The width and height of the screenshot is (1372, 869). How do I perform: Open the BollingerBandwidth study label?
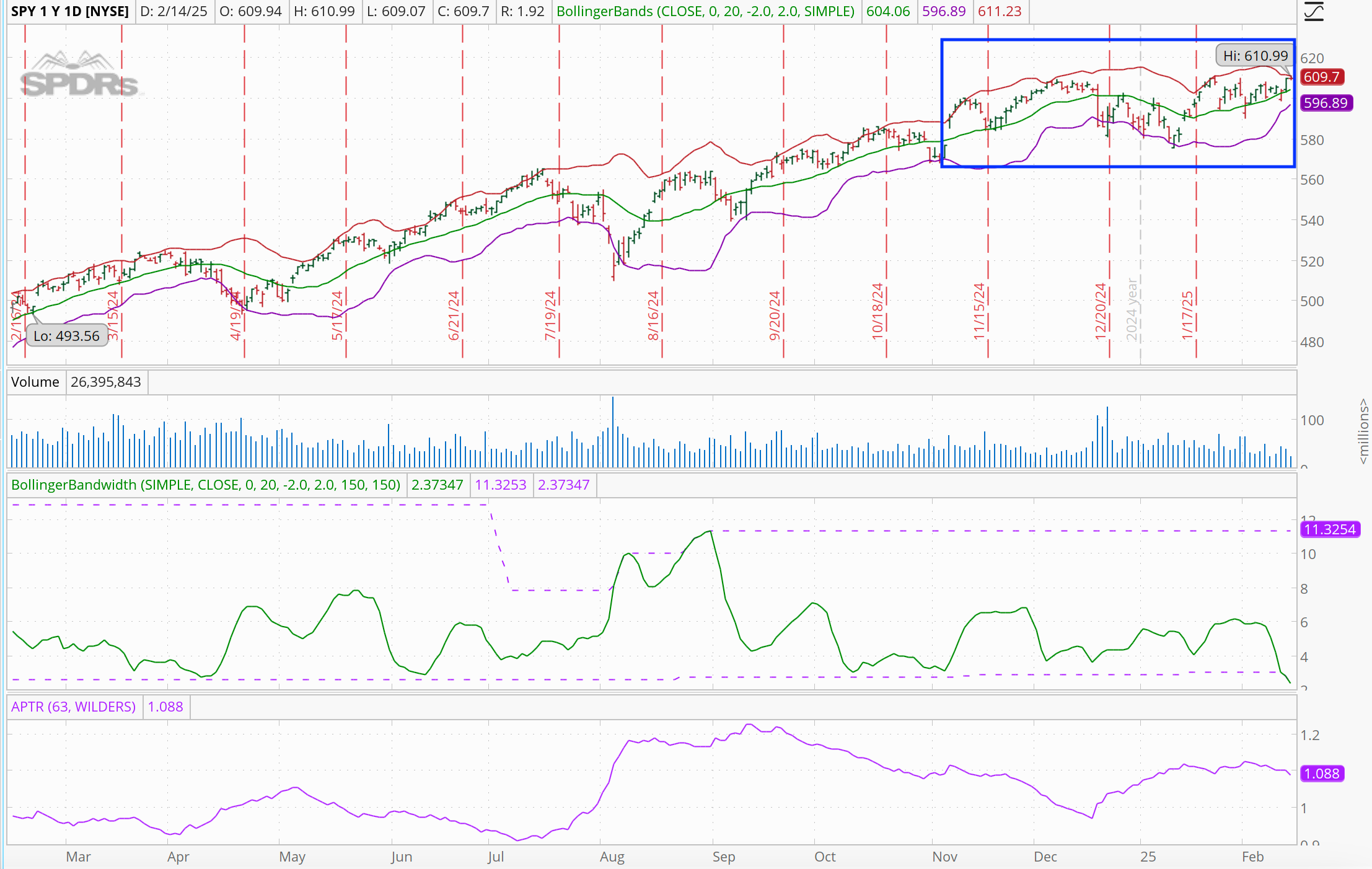206,485
